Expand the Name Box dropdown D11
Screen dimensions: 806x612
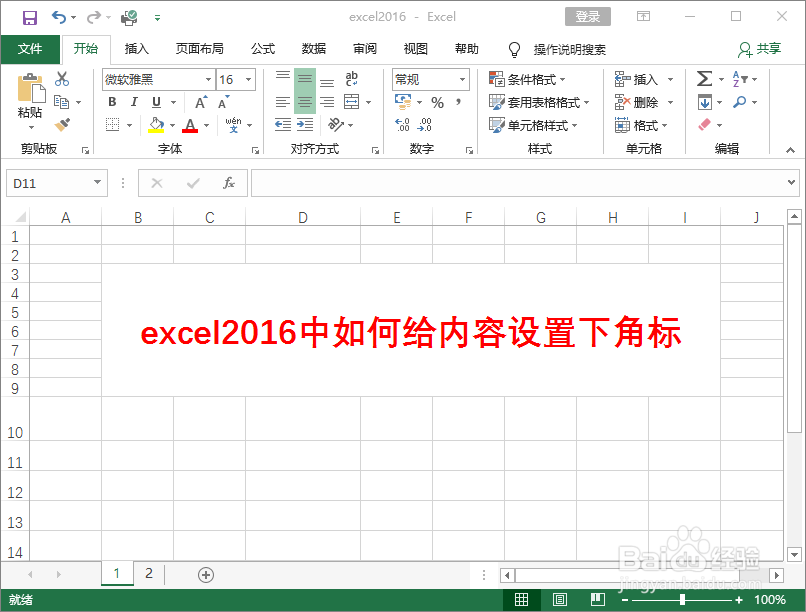97,182
